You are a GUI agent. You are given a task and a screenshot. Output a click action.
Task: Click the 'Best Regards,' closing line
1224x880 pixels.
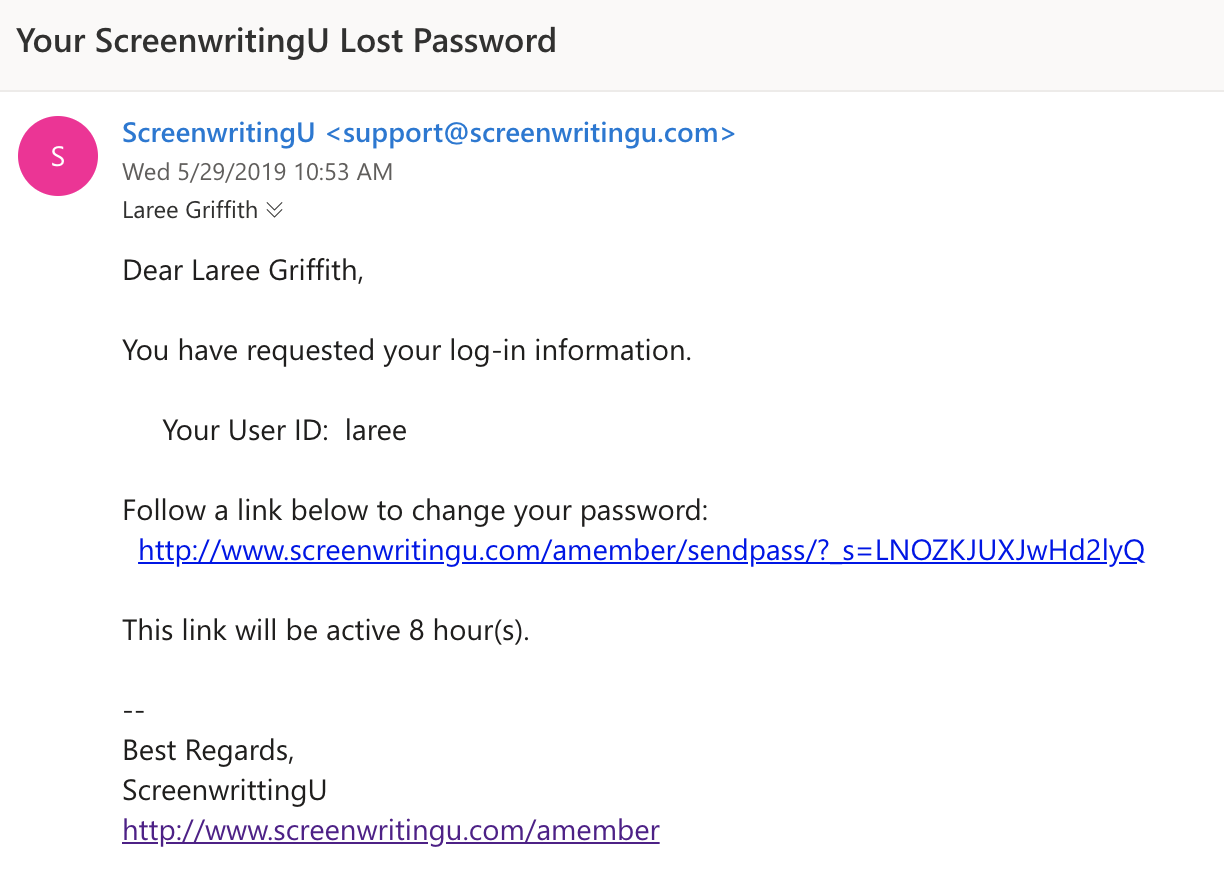(208, 750)
